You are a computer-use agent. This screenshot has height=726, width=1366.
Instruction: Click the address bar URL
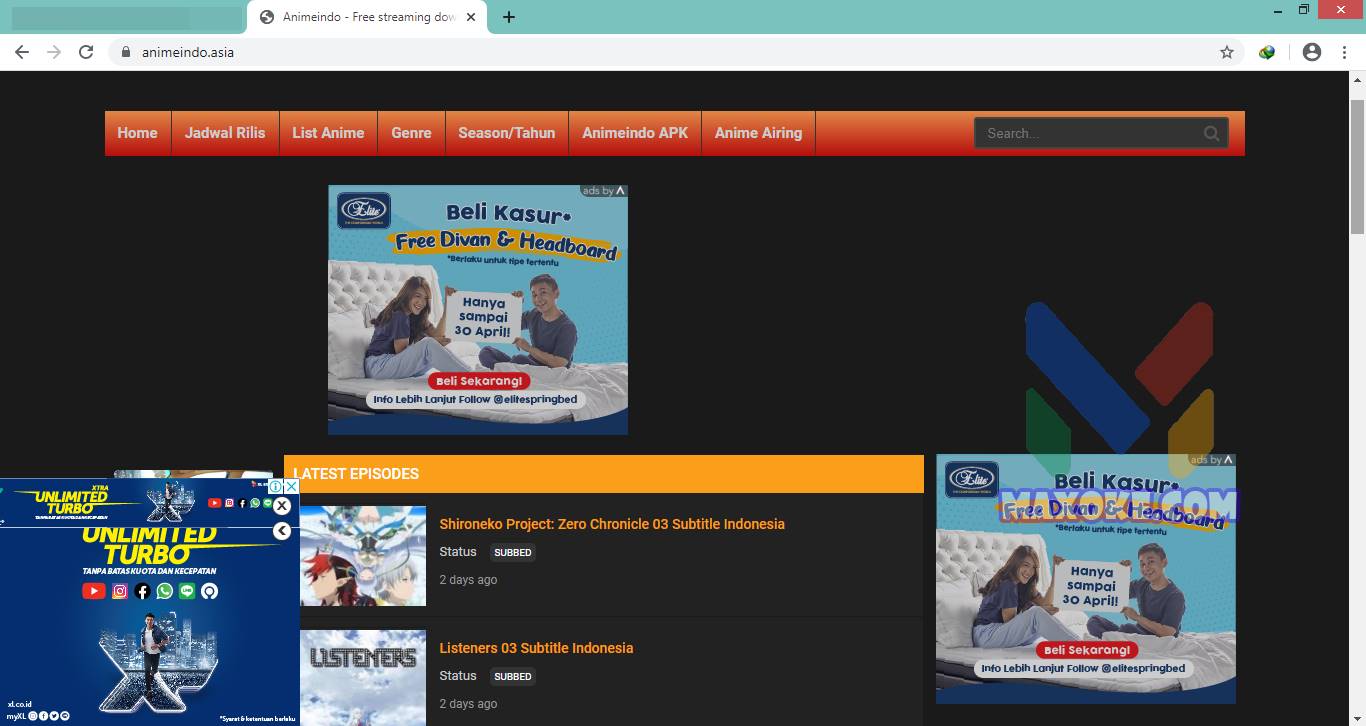(x=188, y=52)
